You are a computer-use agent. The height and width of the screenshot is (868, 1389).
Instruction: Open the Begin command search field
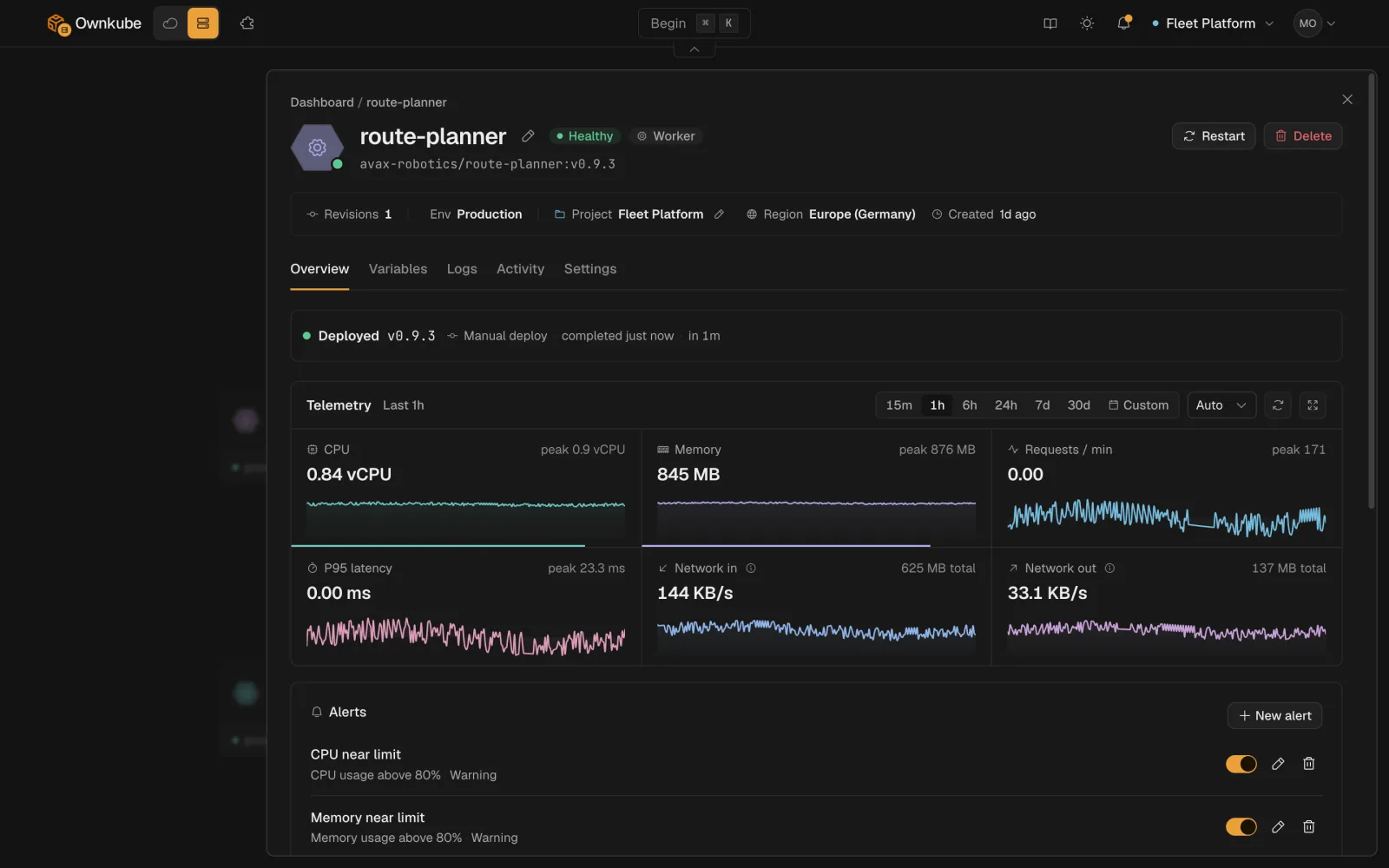tap(694, 23)
